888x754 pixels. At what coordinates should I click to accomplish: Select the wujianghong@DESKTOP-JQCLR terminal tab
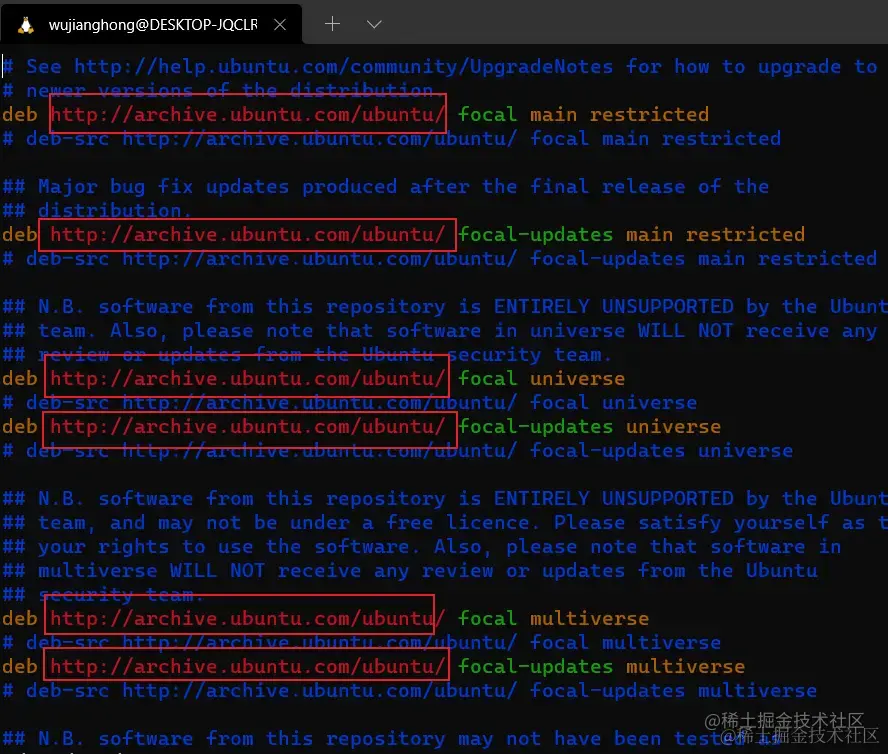pos(151,24)
